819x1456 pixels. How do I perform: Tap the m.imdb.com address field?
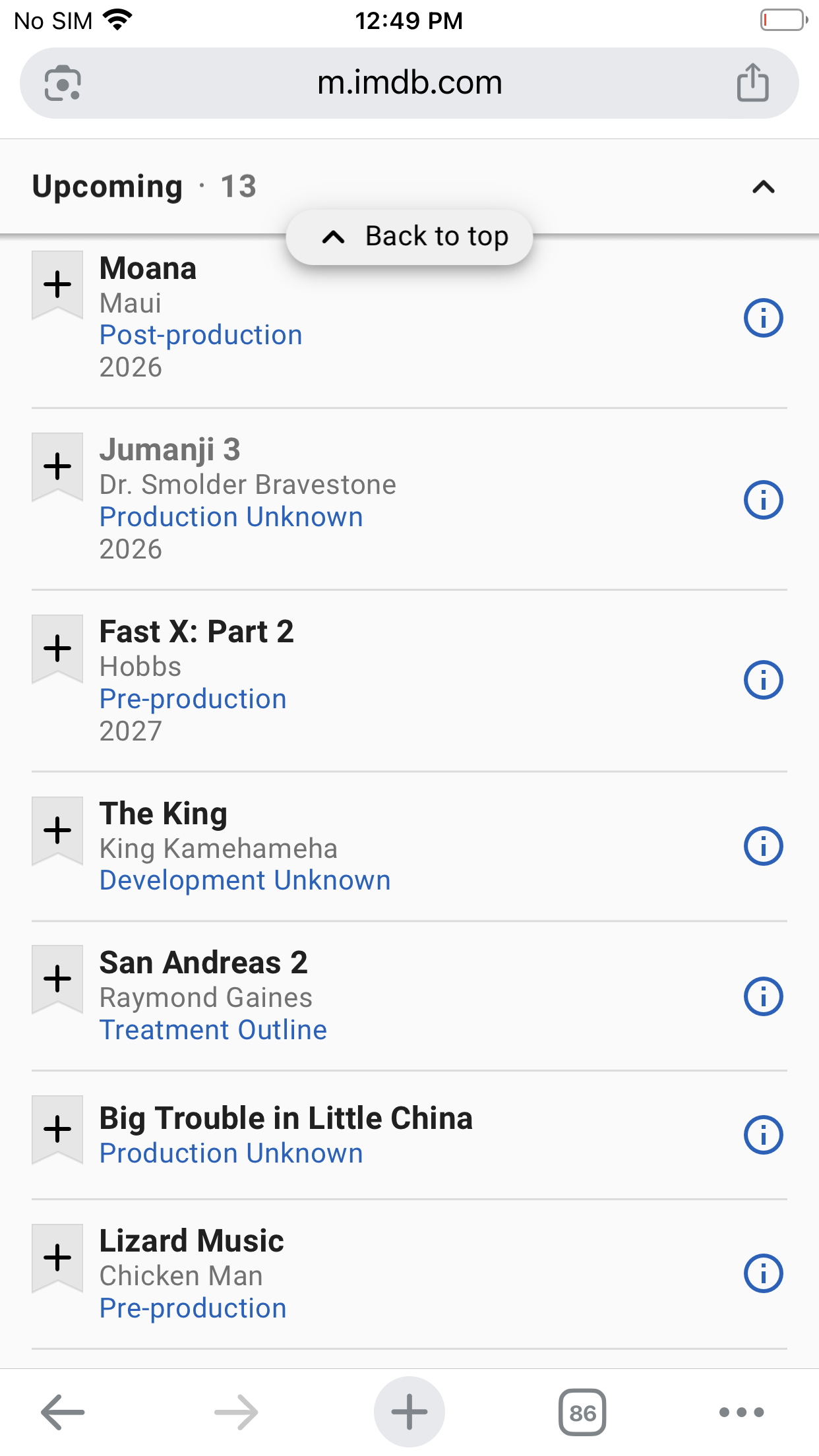pos(409,83)
